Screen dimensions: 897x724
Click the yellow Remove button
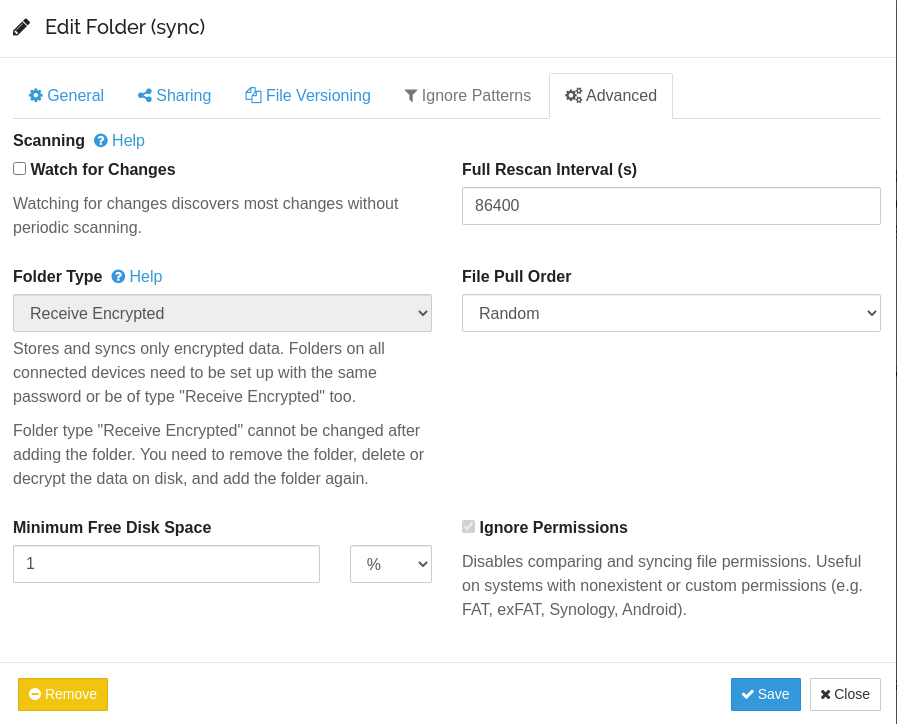click(x=63, y=694)
